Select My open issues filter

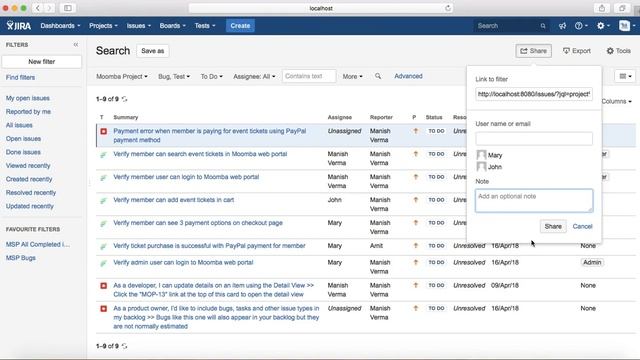point(27,98)
